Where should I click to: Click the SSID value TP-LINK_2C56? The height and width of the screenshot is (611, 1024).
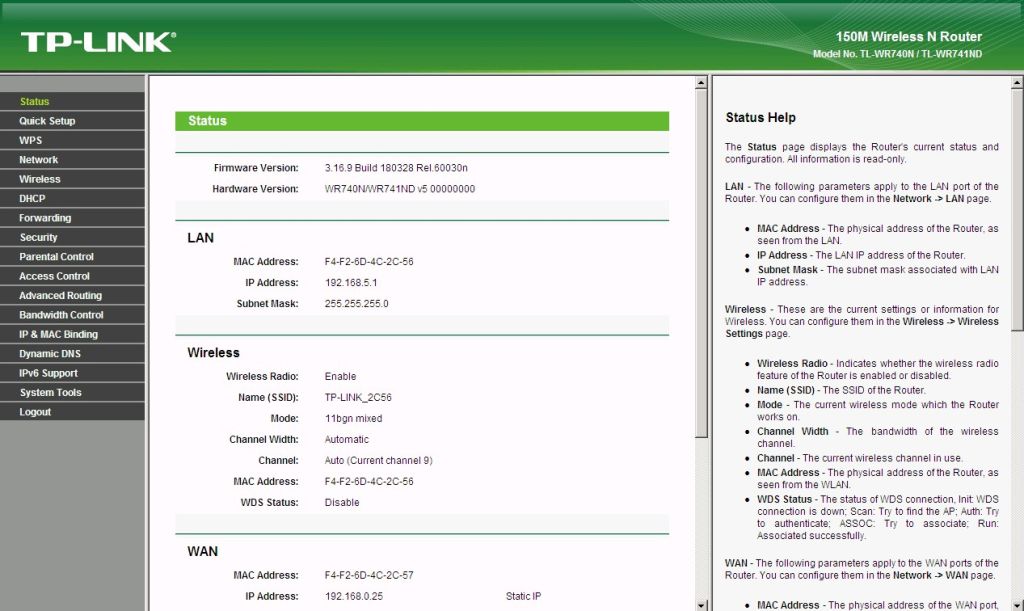click(358, 398)
